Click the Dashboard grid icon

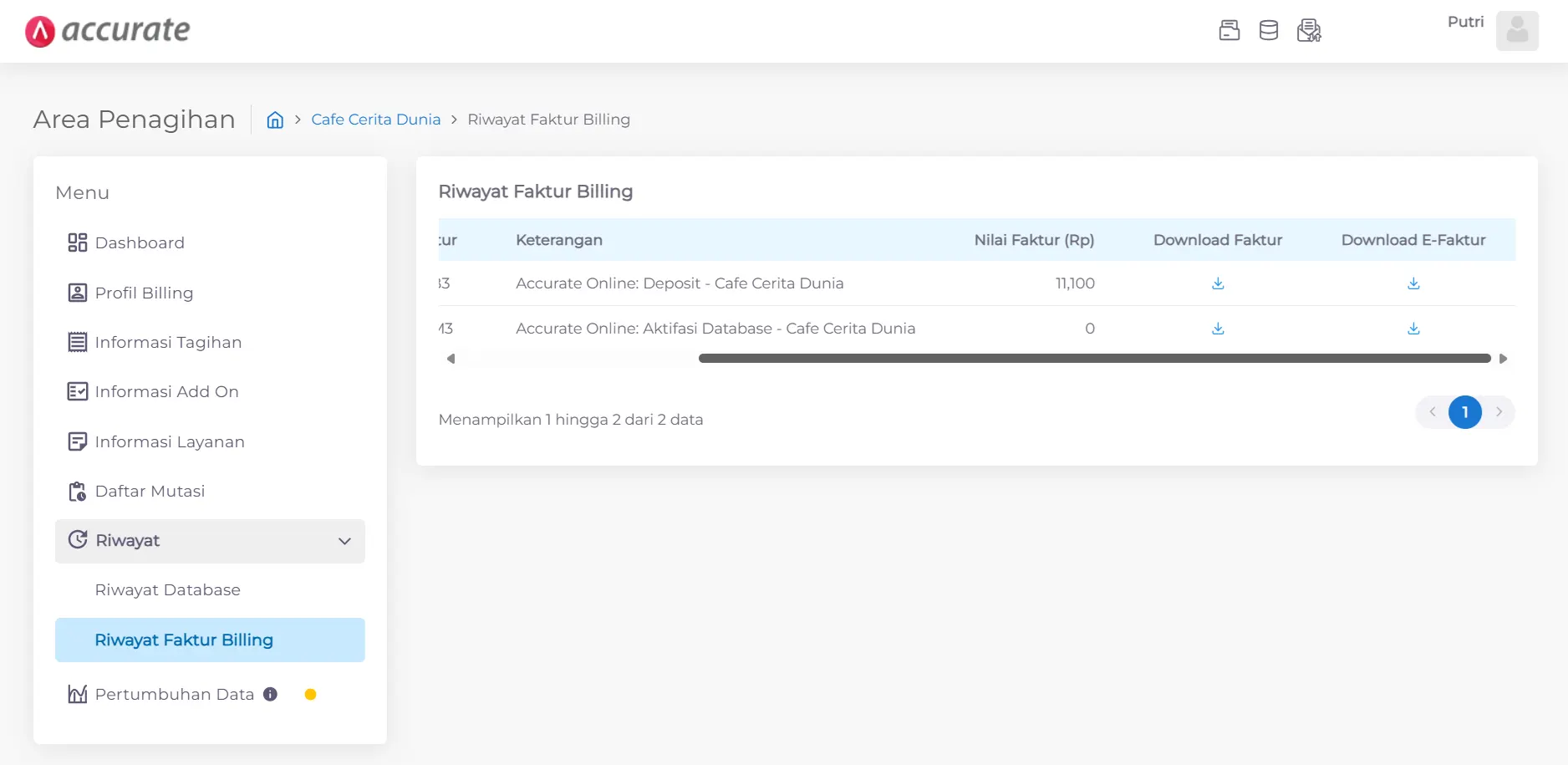(78, 243)
